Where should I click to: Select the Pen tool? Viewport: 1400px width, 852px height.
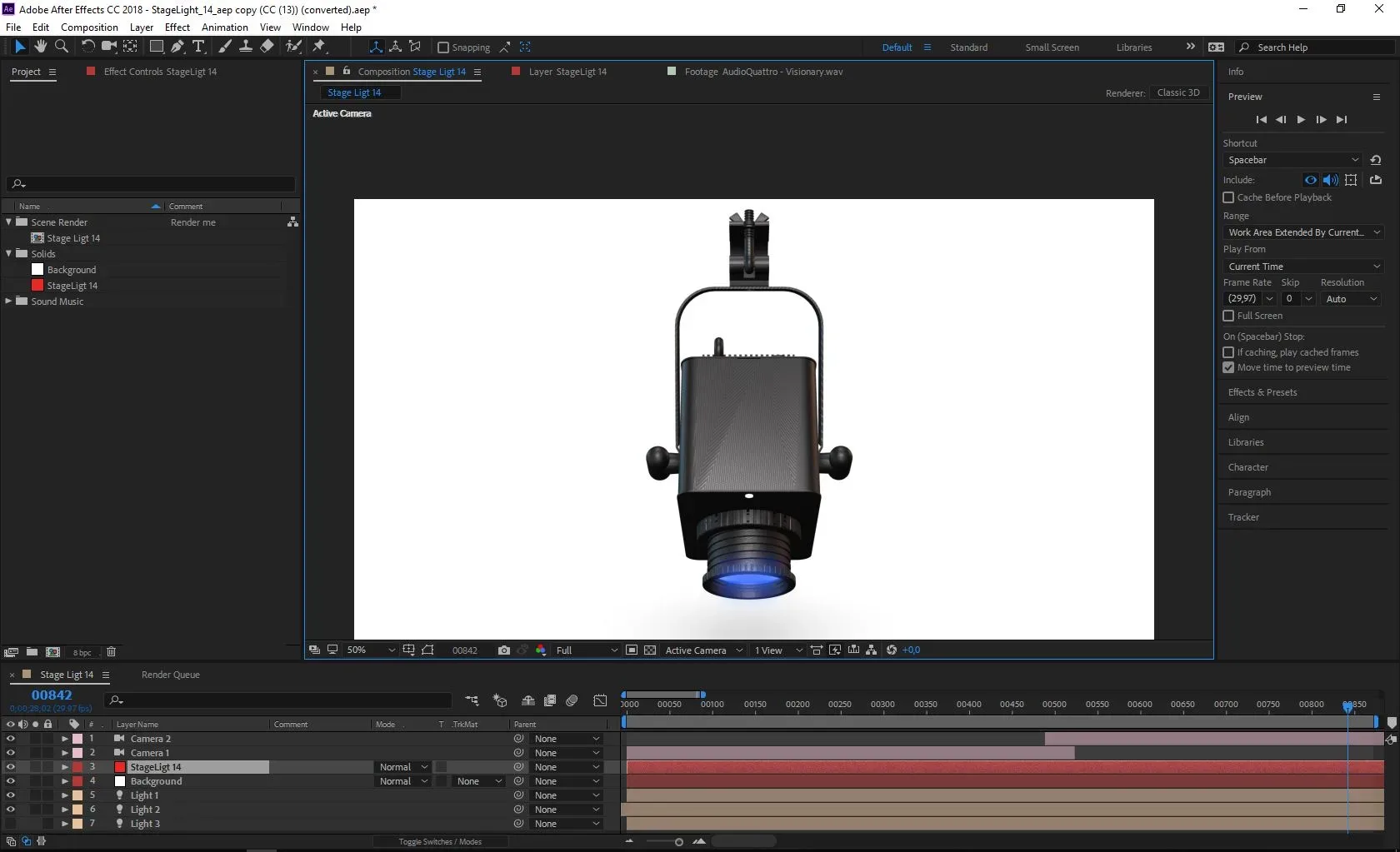[177, 47]
